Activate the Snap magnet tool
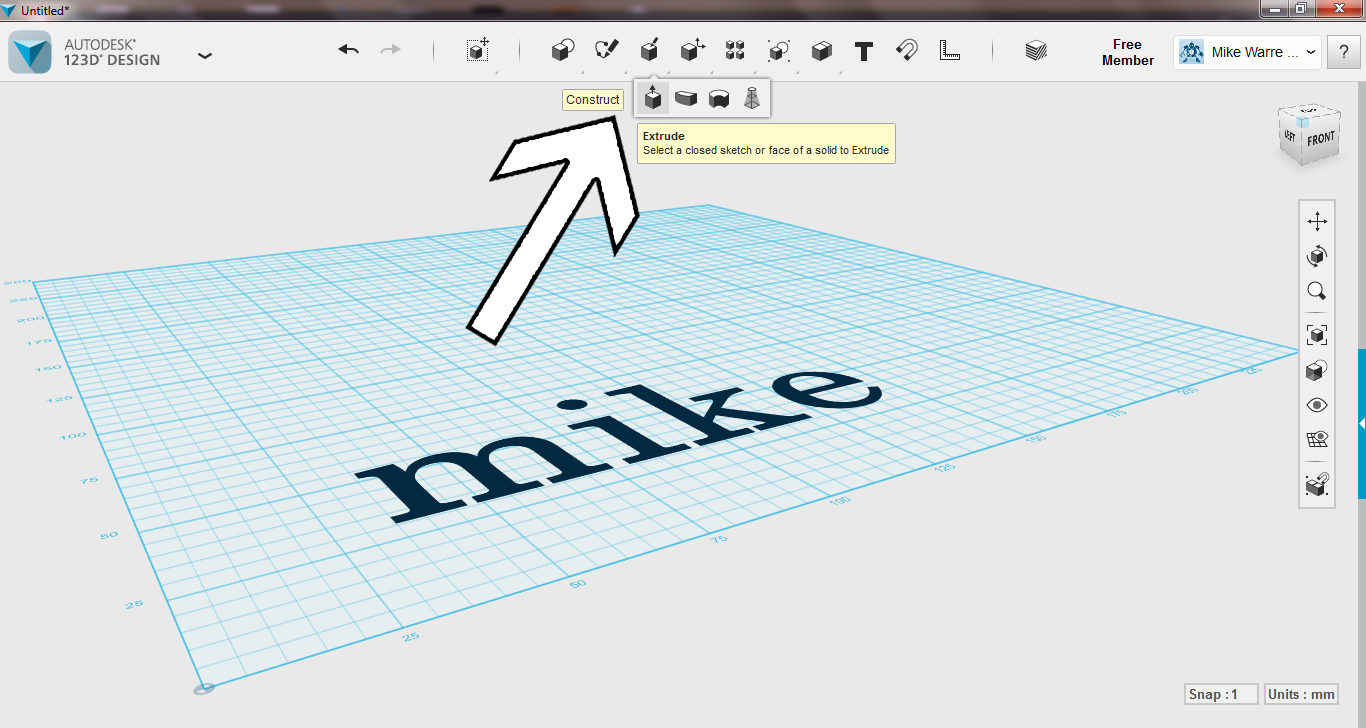1366x728 pixels. pyautogui.click(x=907, y=50)
